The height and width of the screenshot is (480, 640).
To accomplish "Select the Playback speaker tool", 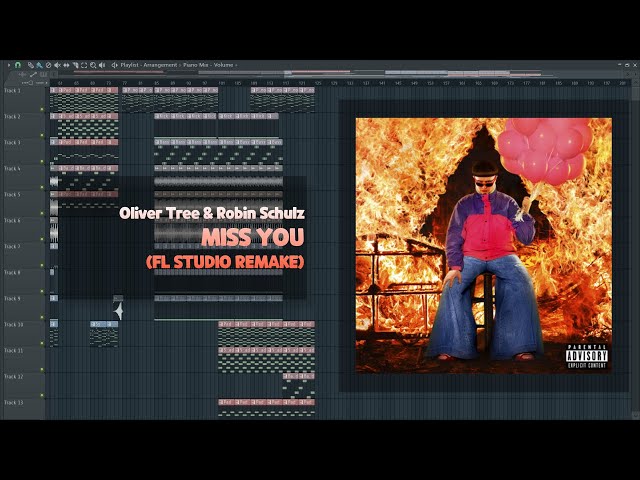I will (102, 65).
